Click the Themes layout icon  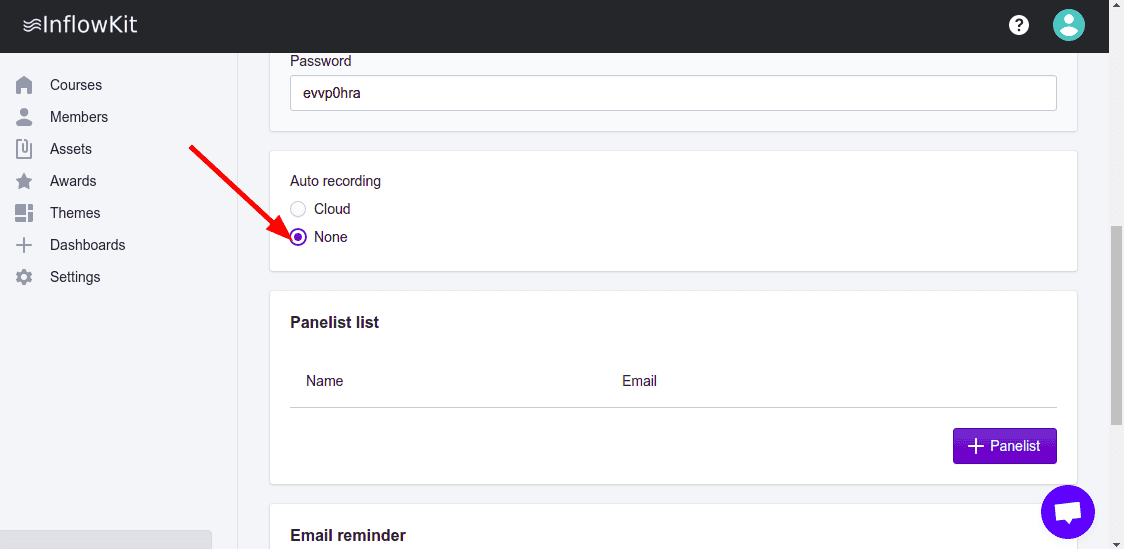tap(25, 213)
